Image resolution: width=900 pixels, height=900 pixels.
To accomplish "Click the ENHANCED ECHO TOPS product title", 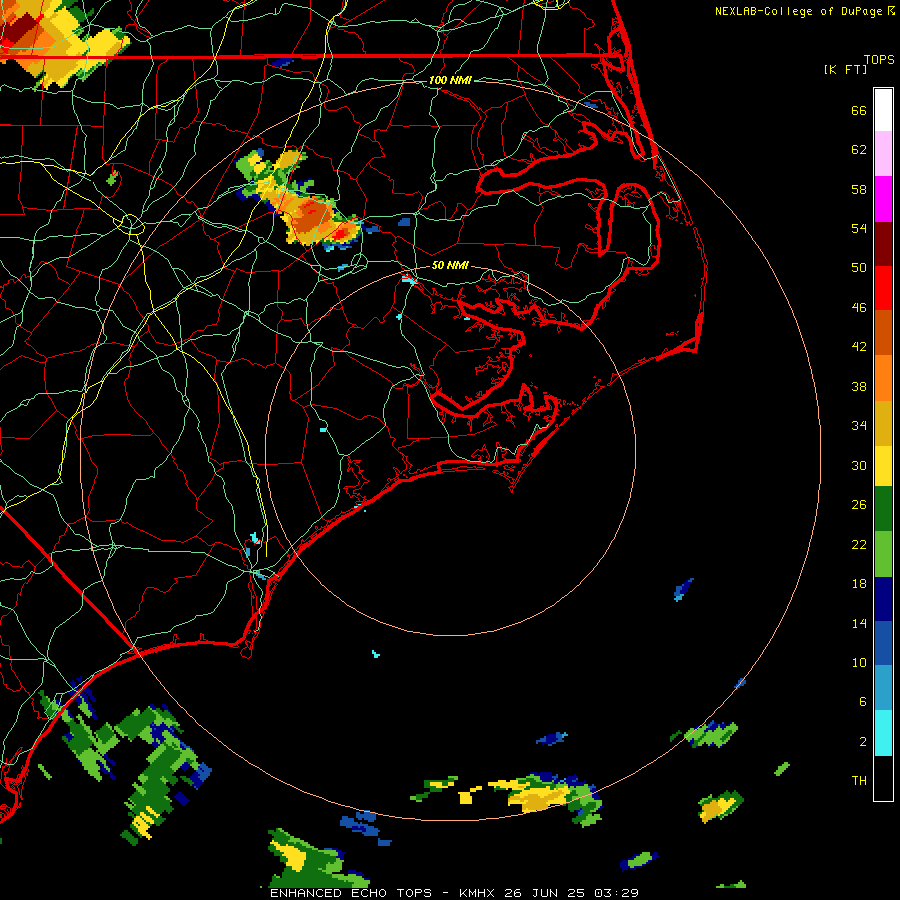I will [354, 893].
